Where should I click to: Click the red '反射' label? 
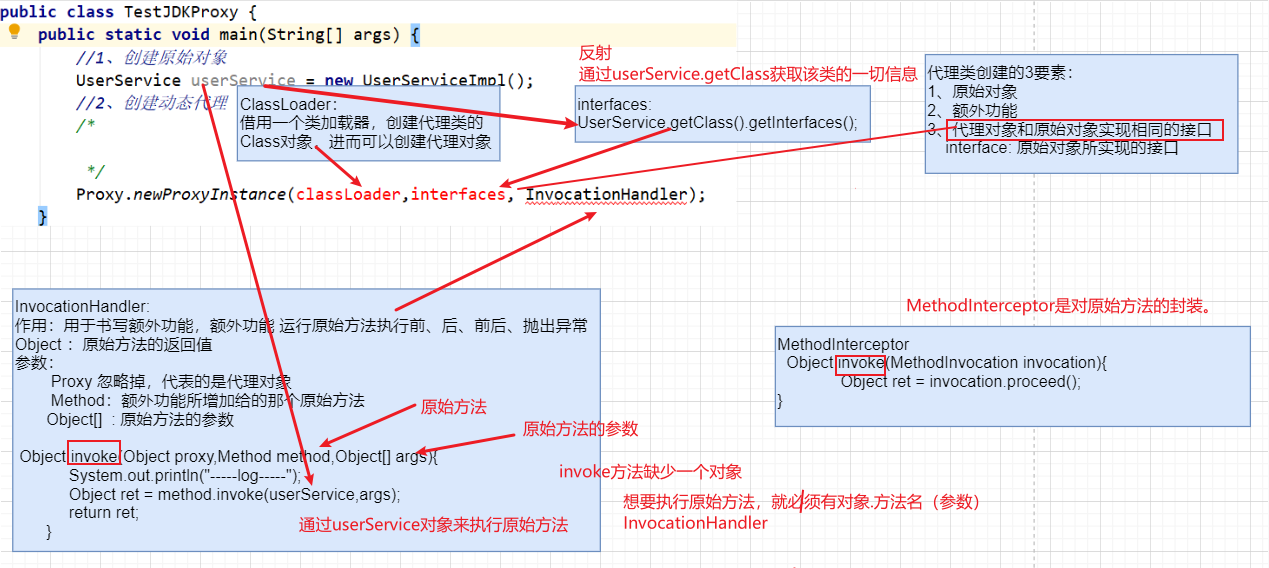tap(594, 53)
